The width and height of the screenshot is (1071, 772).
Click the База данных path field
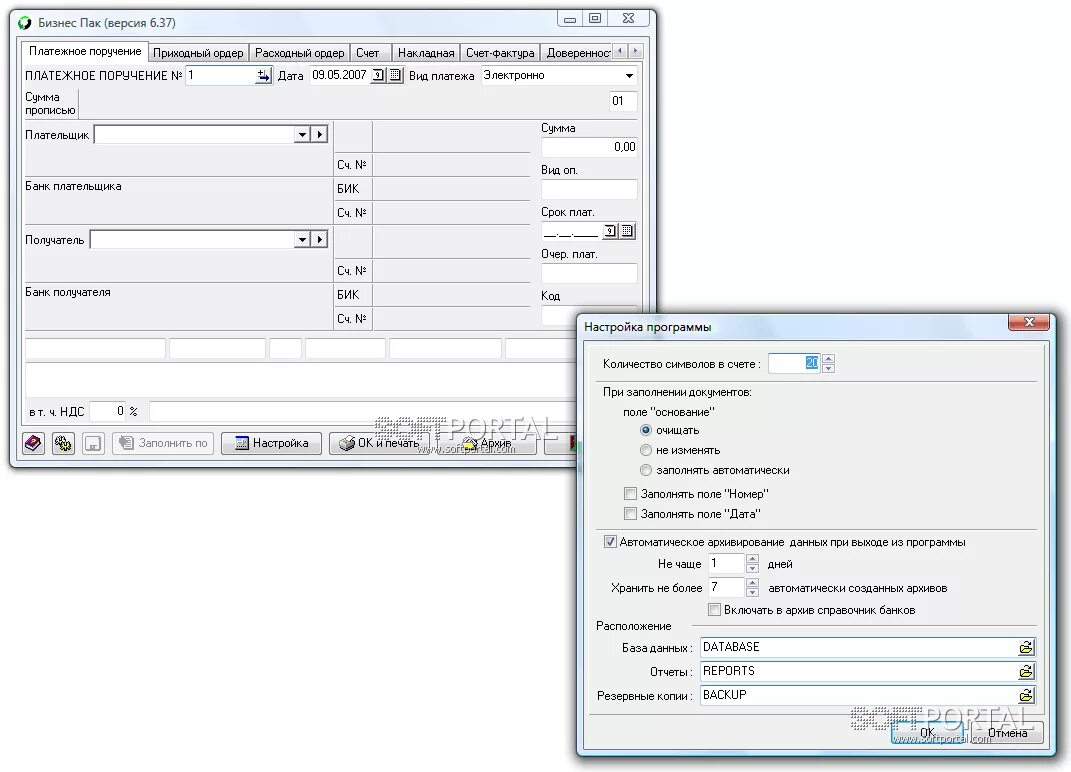pyautogui.click(x=859, y=648)
